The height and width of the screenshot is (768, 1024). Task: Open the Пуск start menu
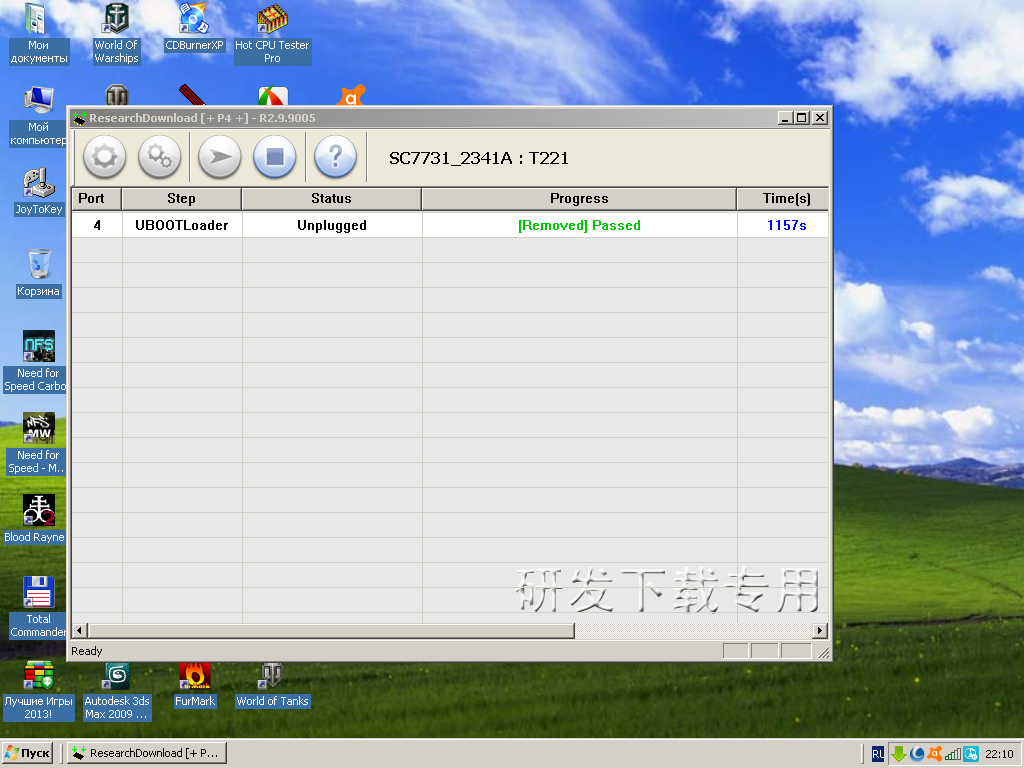pyautogui.click(x=29, y=753)
